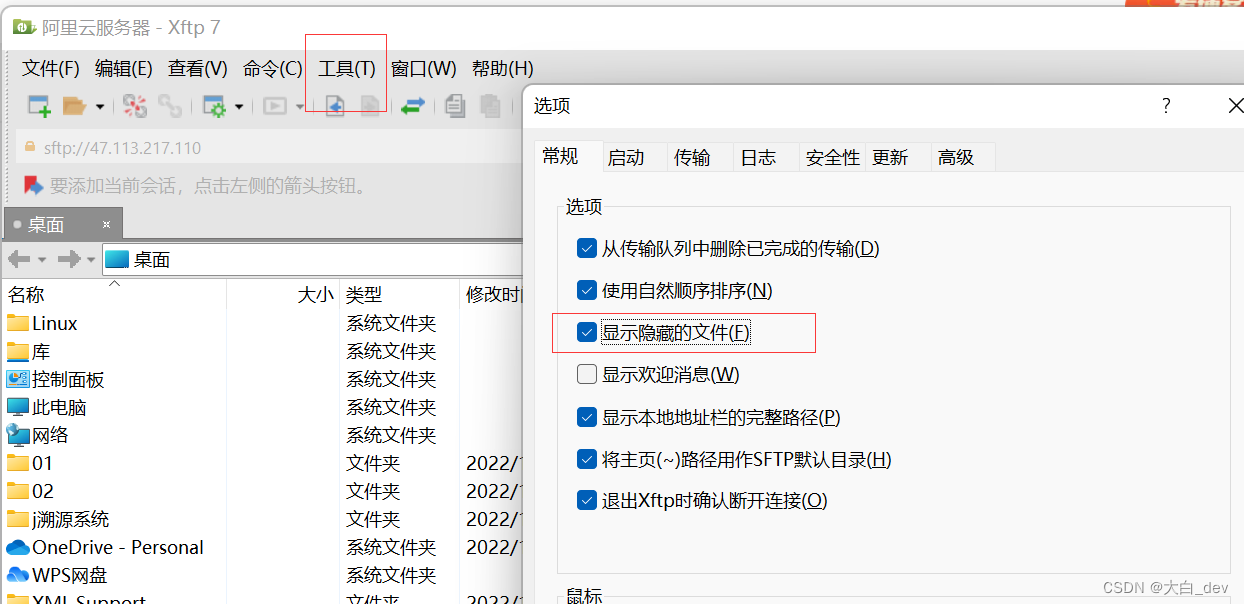
Task: Expand the Open Session dropdown arrow
Action: (x=99, y=106)
